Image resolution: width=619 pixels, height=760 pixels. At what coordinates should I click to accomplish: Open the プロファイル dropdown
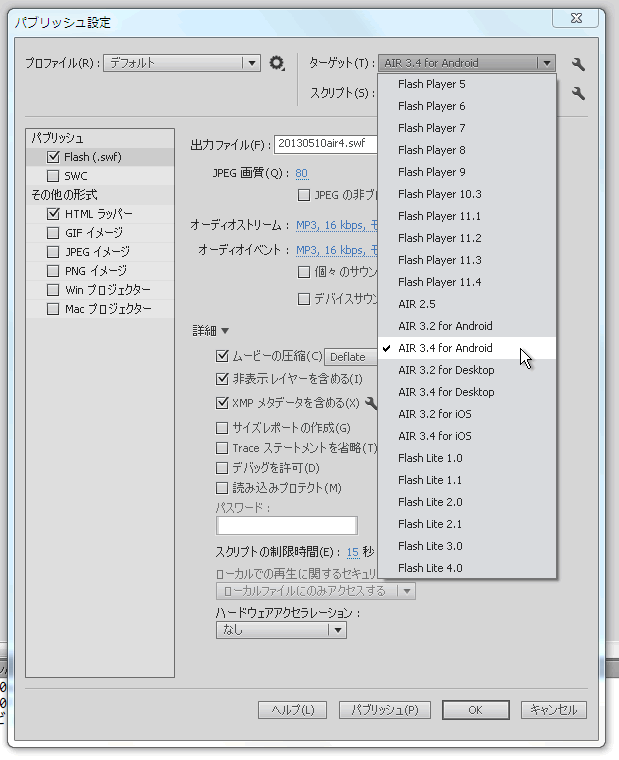pos(182,63)
